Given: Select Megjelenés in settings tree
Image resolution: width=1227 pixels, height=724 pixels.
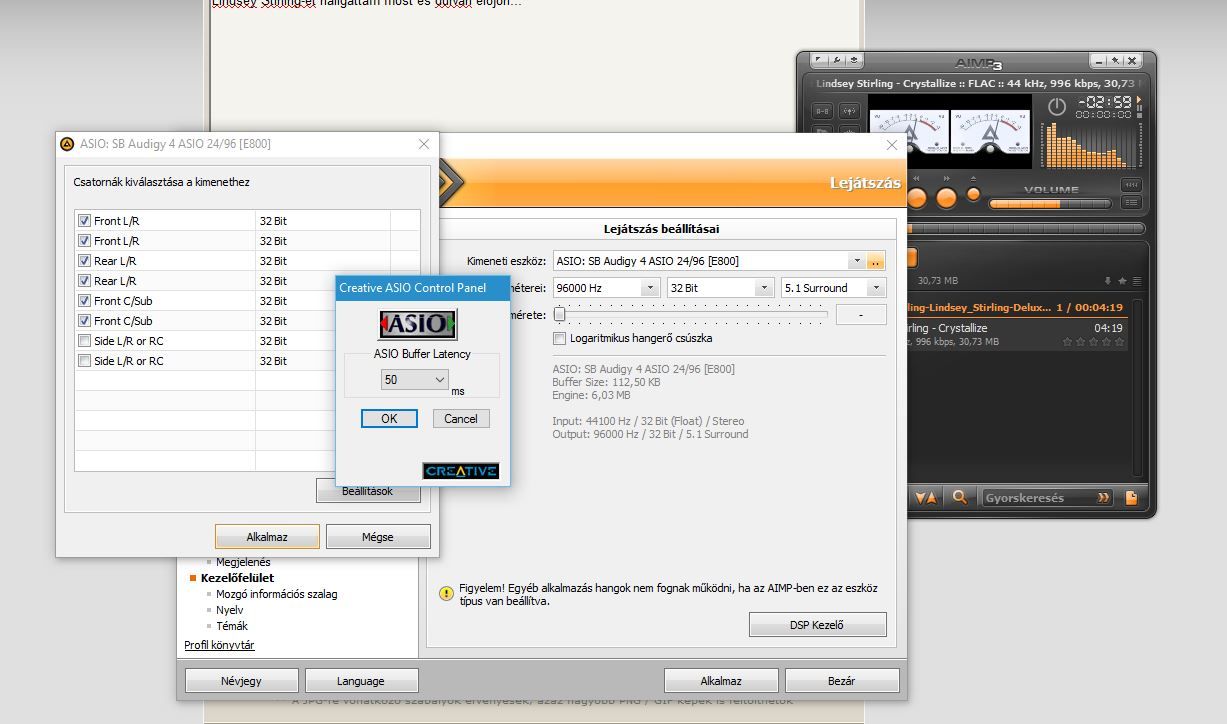Looking at the screenshot, I should tap(243, 562).
